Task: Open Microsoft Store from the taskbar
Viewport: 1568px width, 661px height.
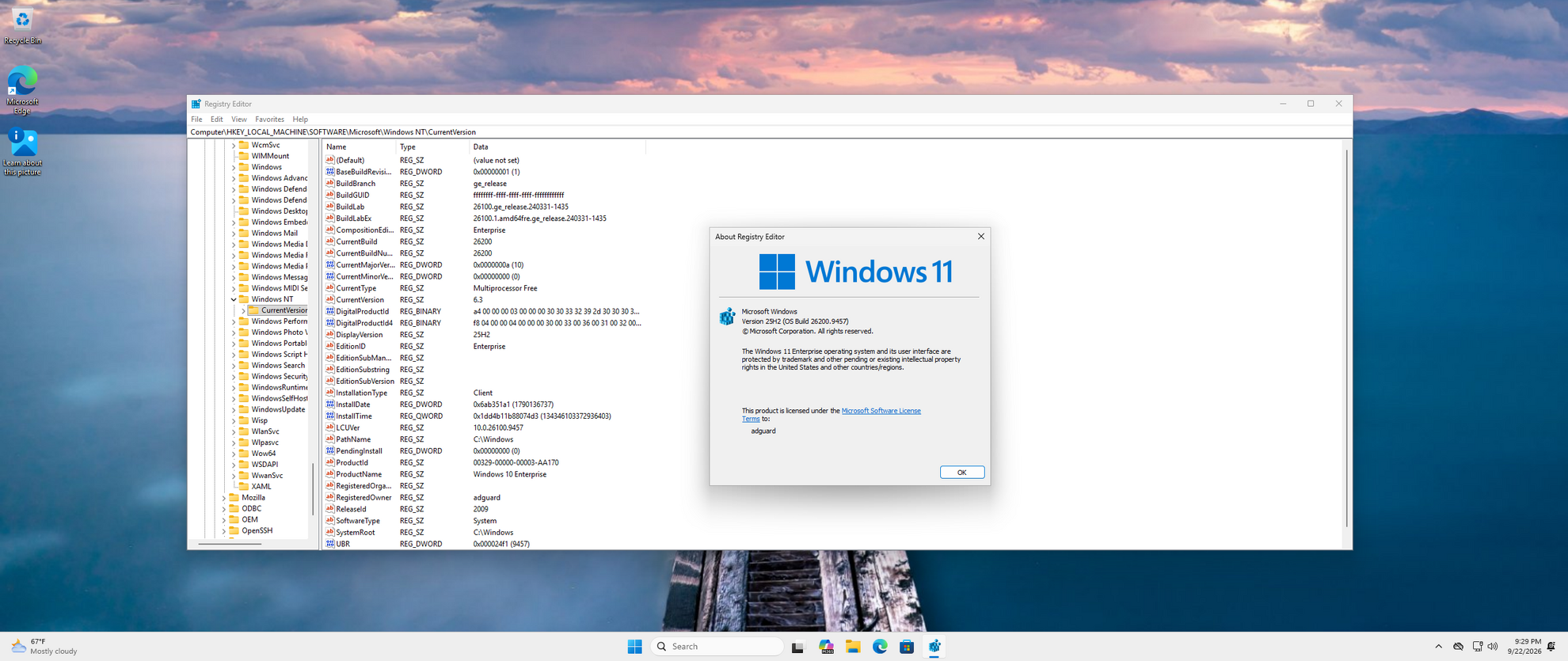Action: 907,647
